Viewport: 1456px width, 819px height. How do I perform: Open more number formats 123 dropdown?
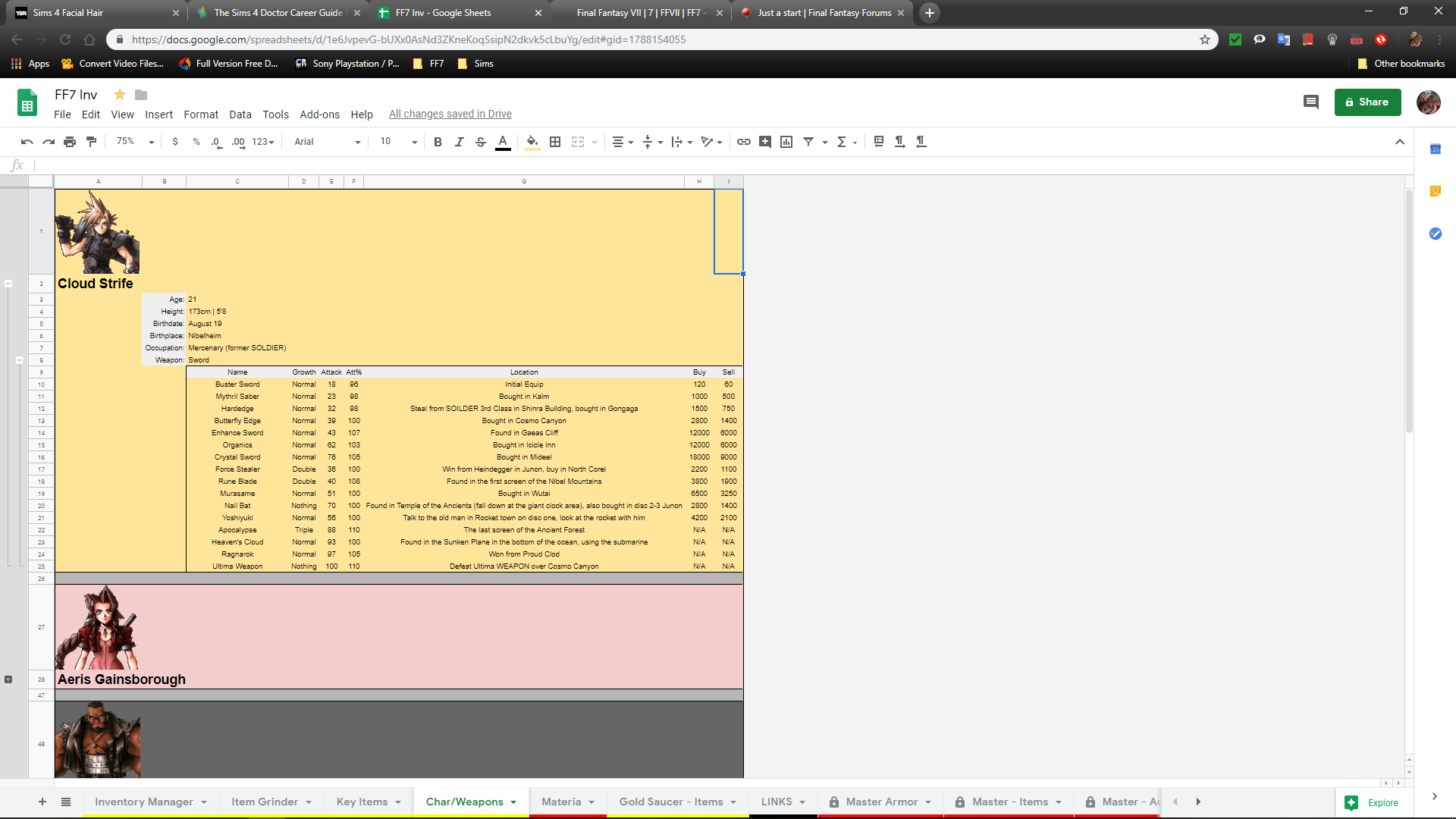pyautogui.click(x=263, y=142)
